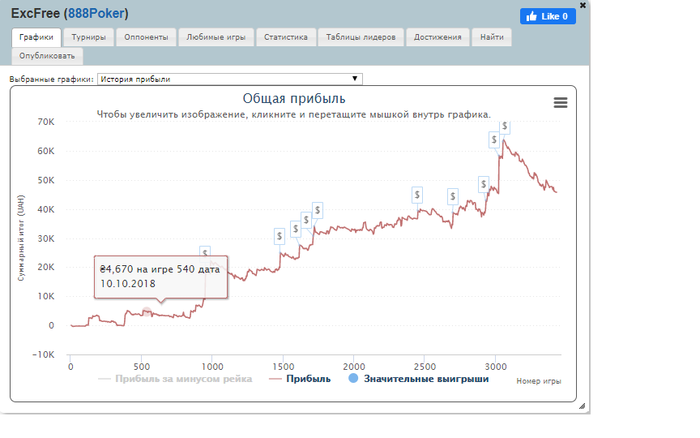The image size is (700, 438).
Task: Switch to the Турниры tab
Action: coord(89,37)
